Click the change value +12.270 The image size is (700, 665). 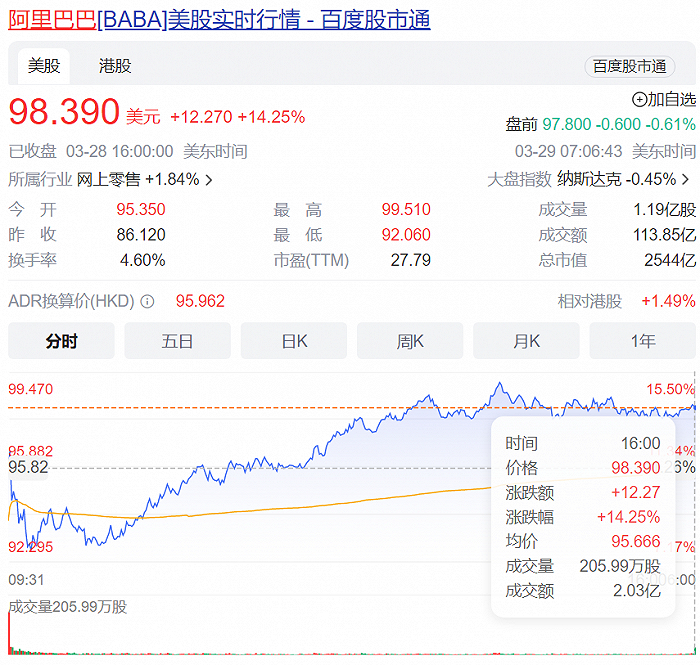[201, 117]
